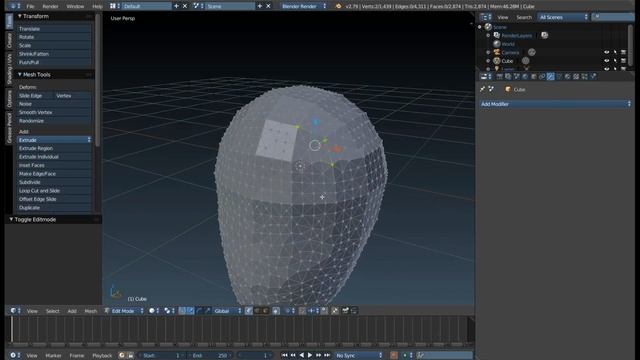Open the Help menu

click(97, 6)
